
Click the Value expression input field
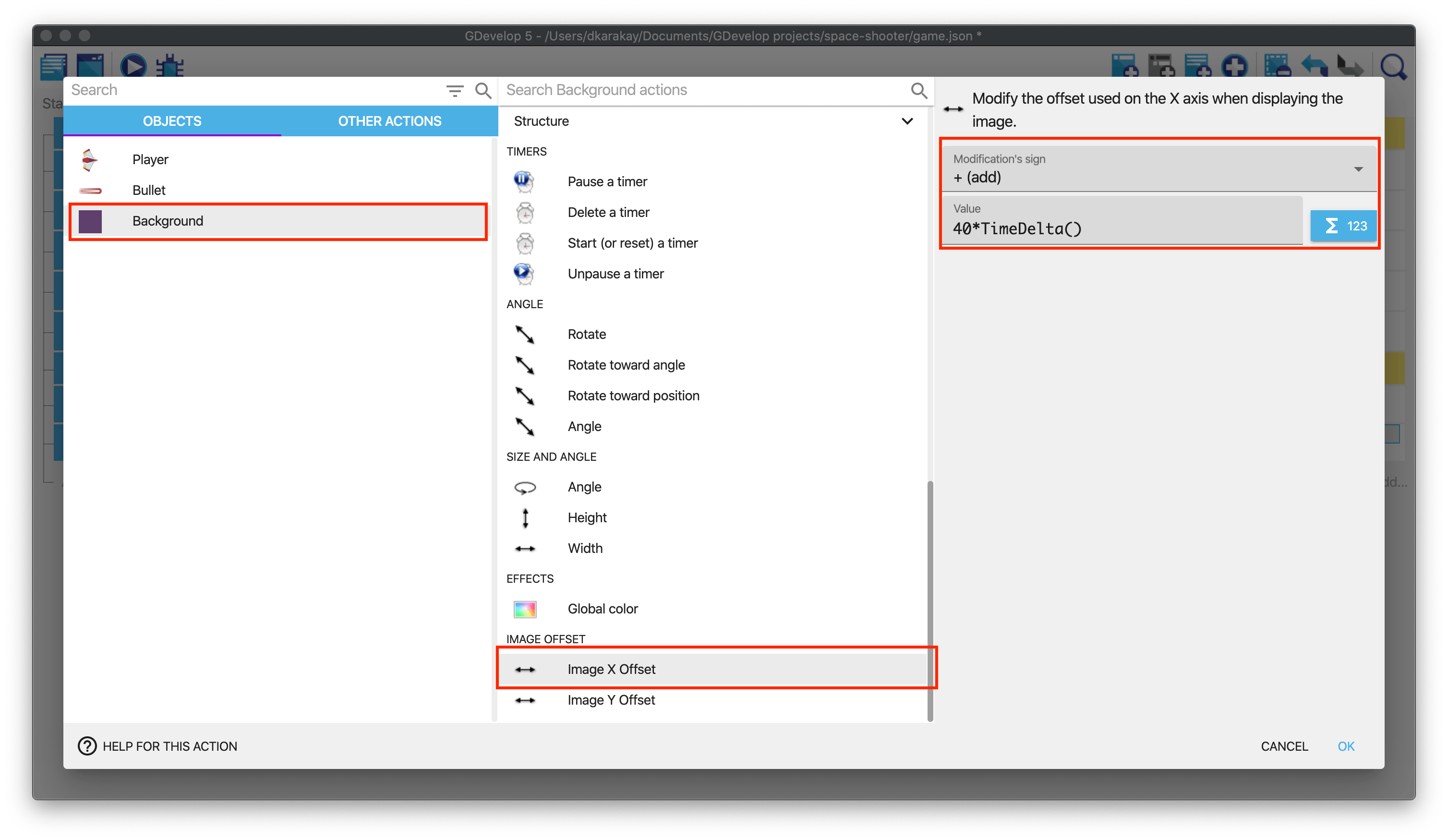1121,228
